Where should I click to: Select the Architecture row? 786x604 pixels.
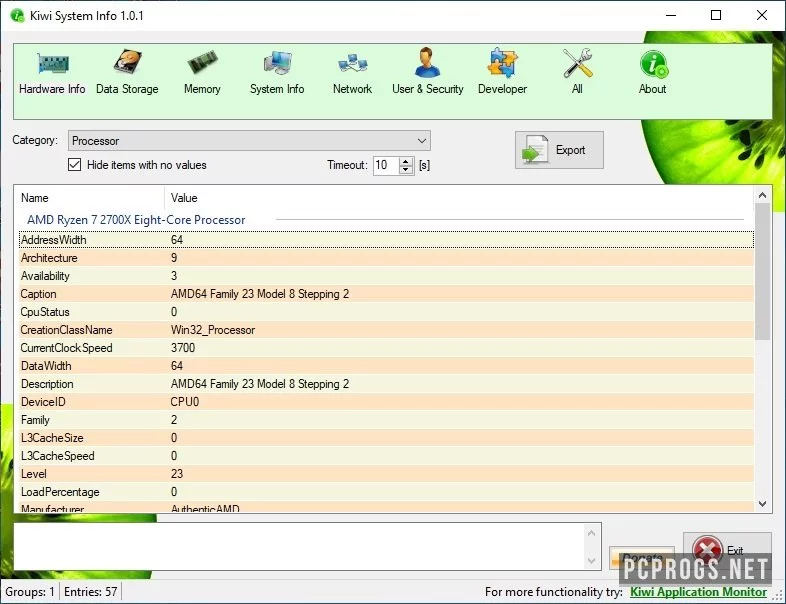click(x=386, y=258)
